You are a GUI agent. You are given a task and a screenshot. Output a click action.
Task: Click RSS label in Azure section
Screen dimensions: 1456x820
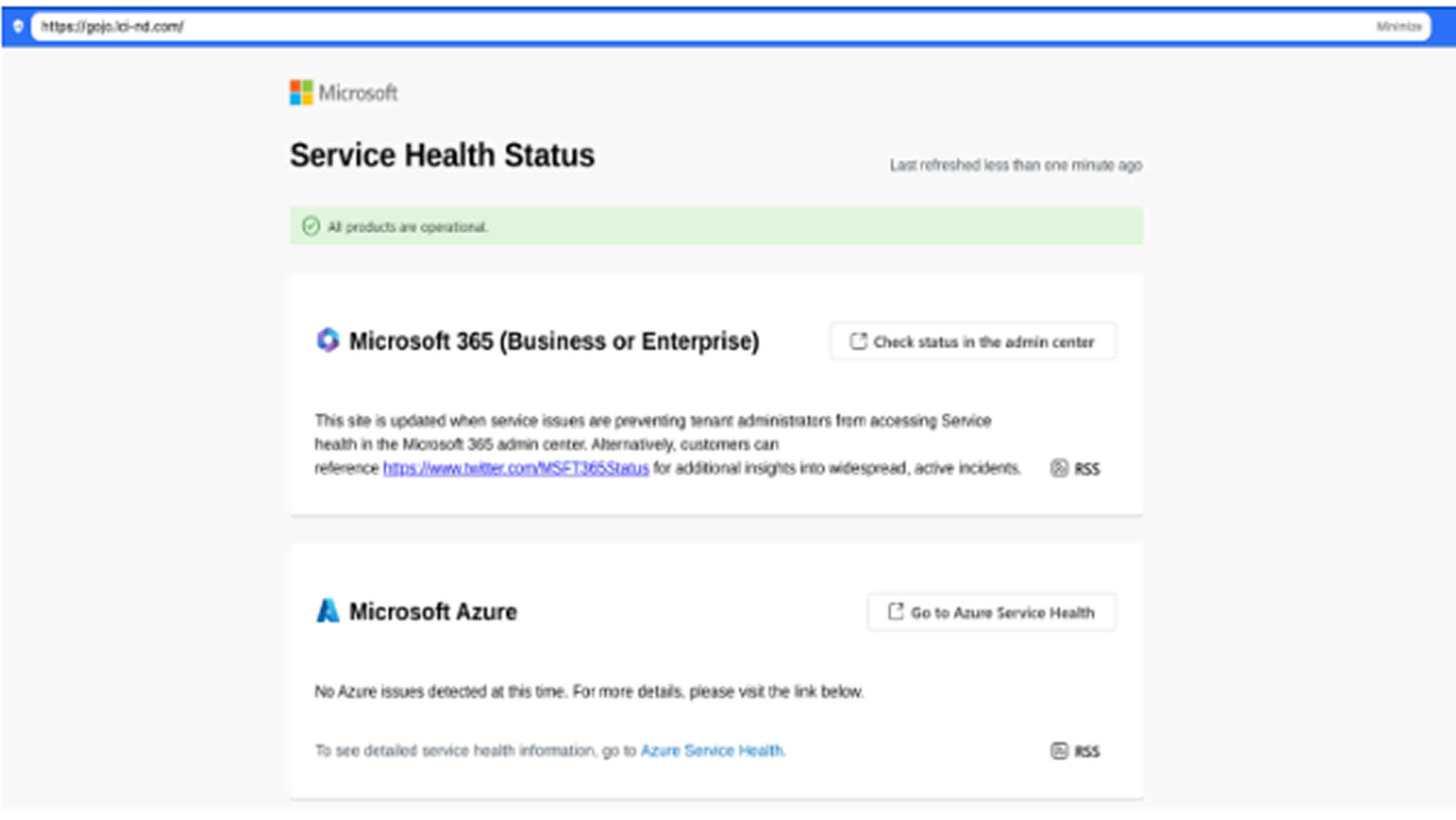pos(1087,752)
